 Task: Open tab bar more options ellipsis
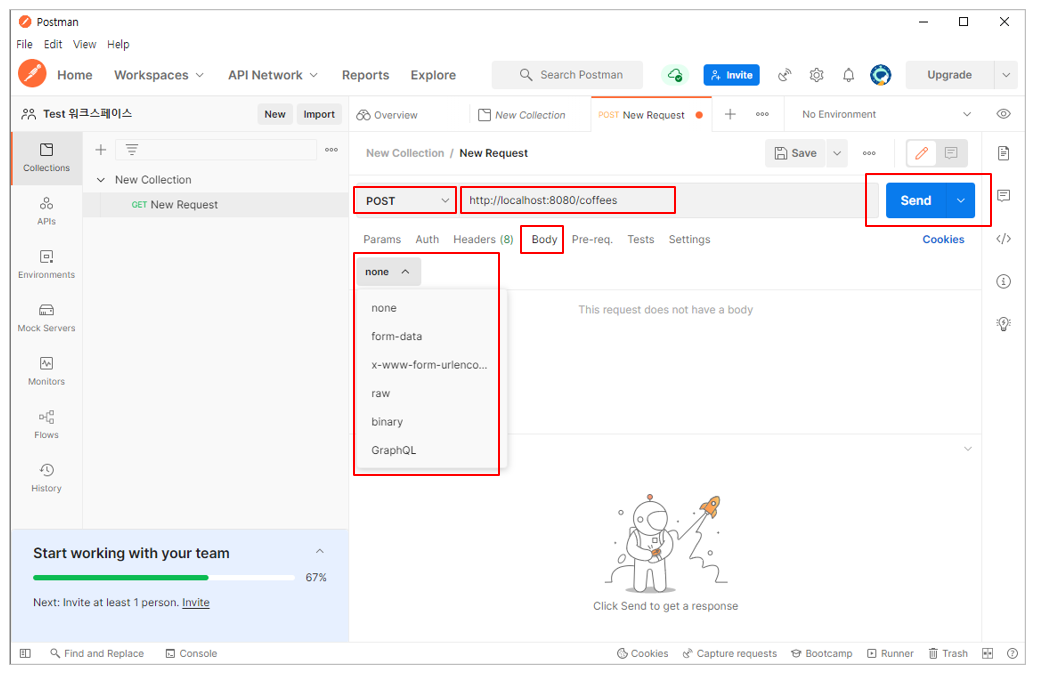pyautogui.click(x=762, y=114)
